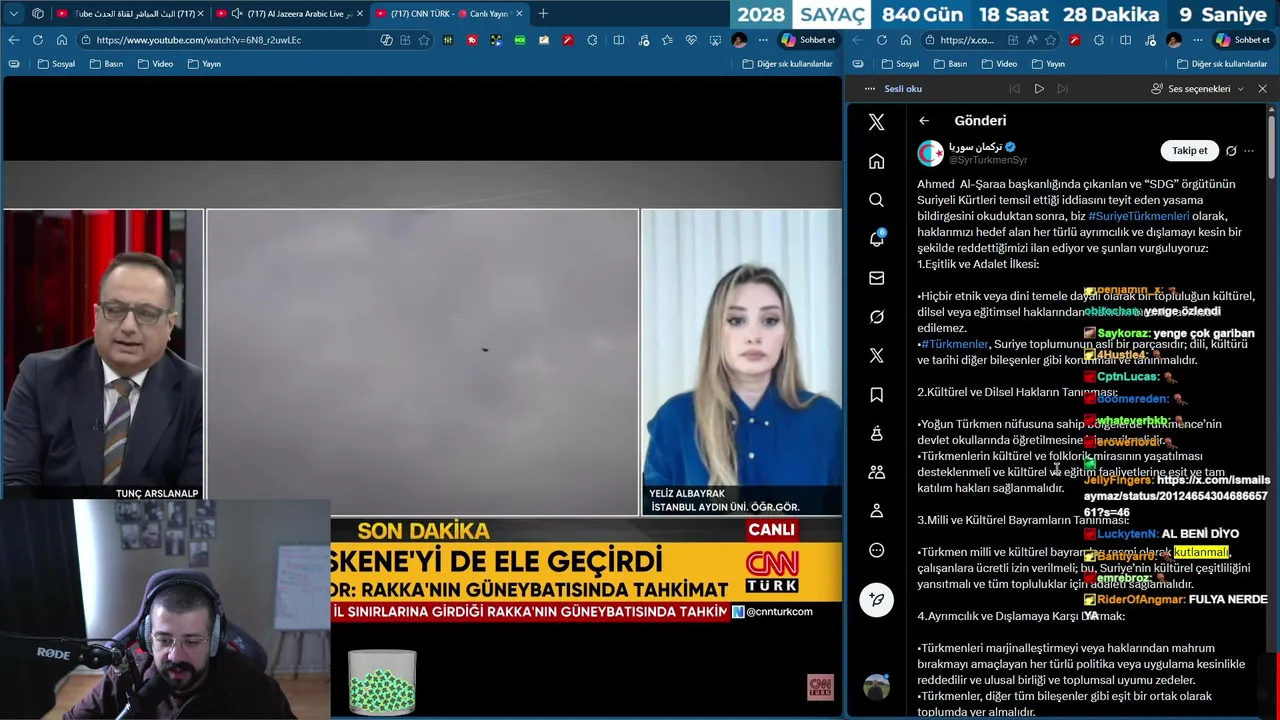This screenshot has height=720, width=1280.
Task: Open X bookmarks icon in sidebar
Action: point(876,395)
